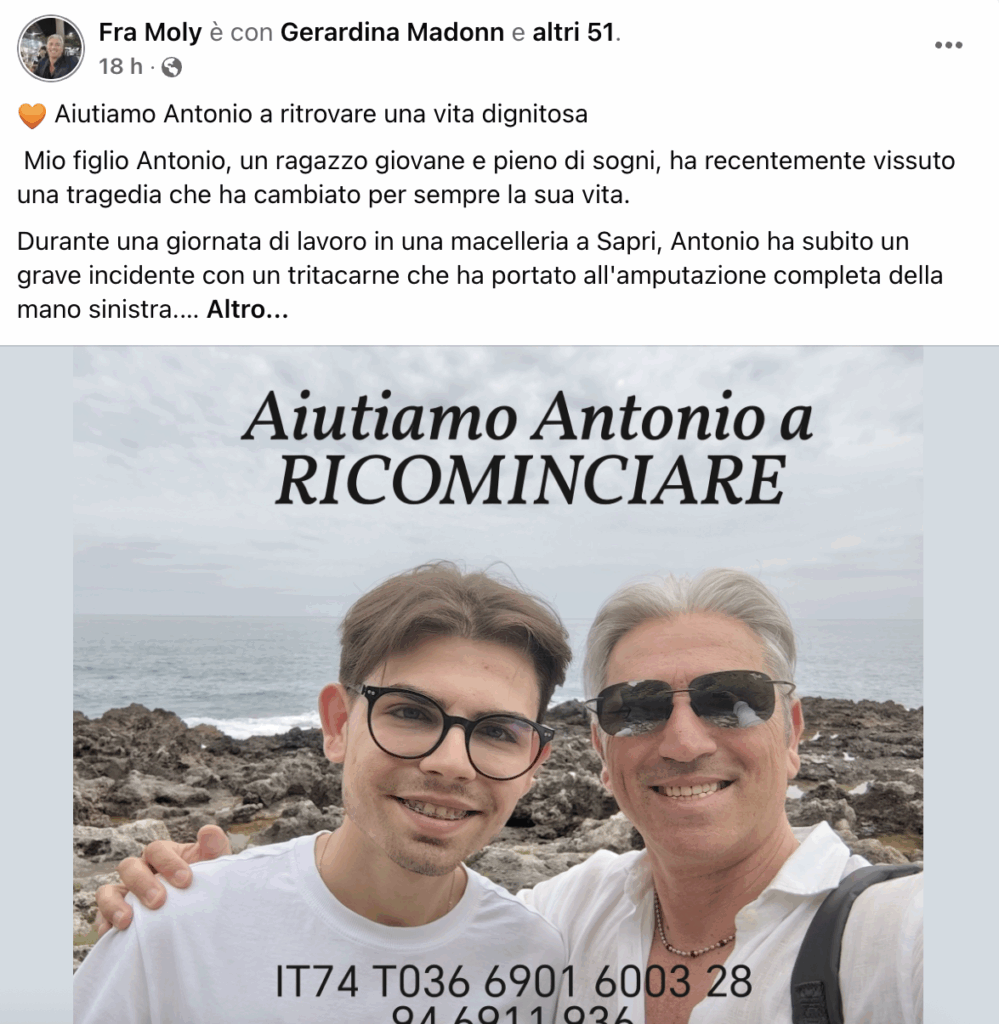999x1024 pixels.
Task: Open Fra Moly's profile name link
Action: tap(150, 32)
